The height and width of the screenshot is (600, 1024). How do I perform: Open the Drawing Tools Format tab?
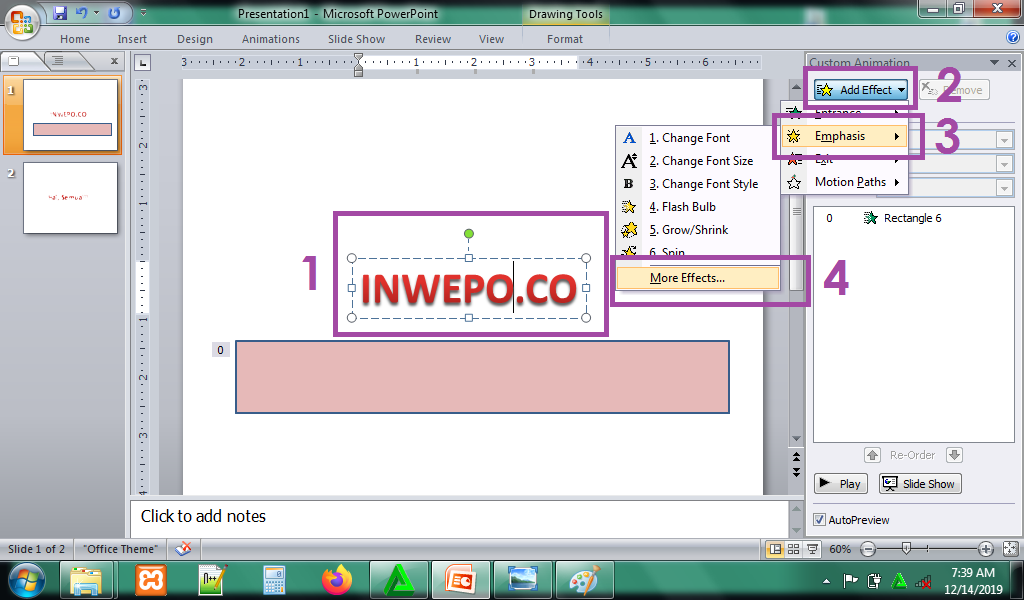coord(565,39)
